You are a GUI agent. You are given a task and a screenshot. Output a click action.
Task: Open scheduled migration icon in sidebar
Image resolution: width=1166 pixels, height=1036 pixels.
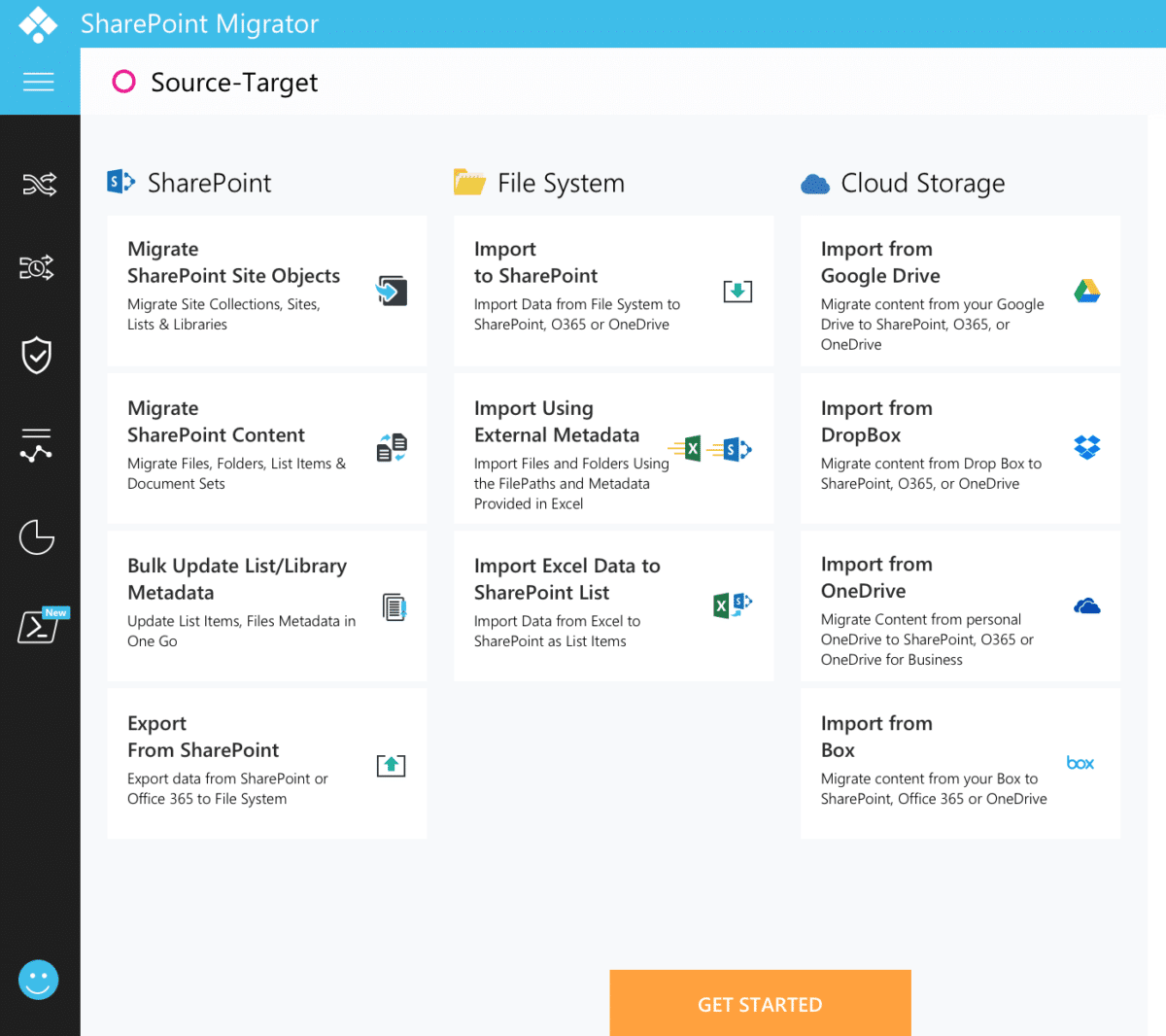click(37, 267)
